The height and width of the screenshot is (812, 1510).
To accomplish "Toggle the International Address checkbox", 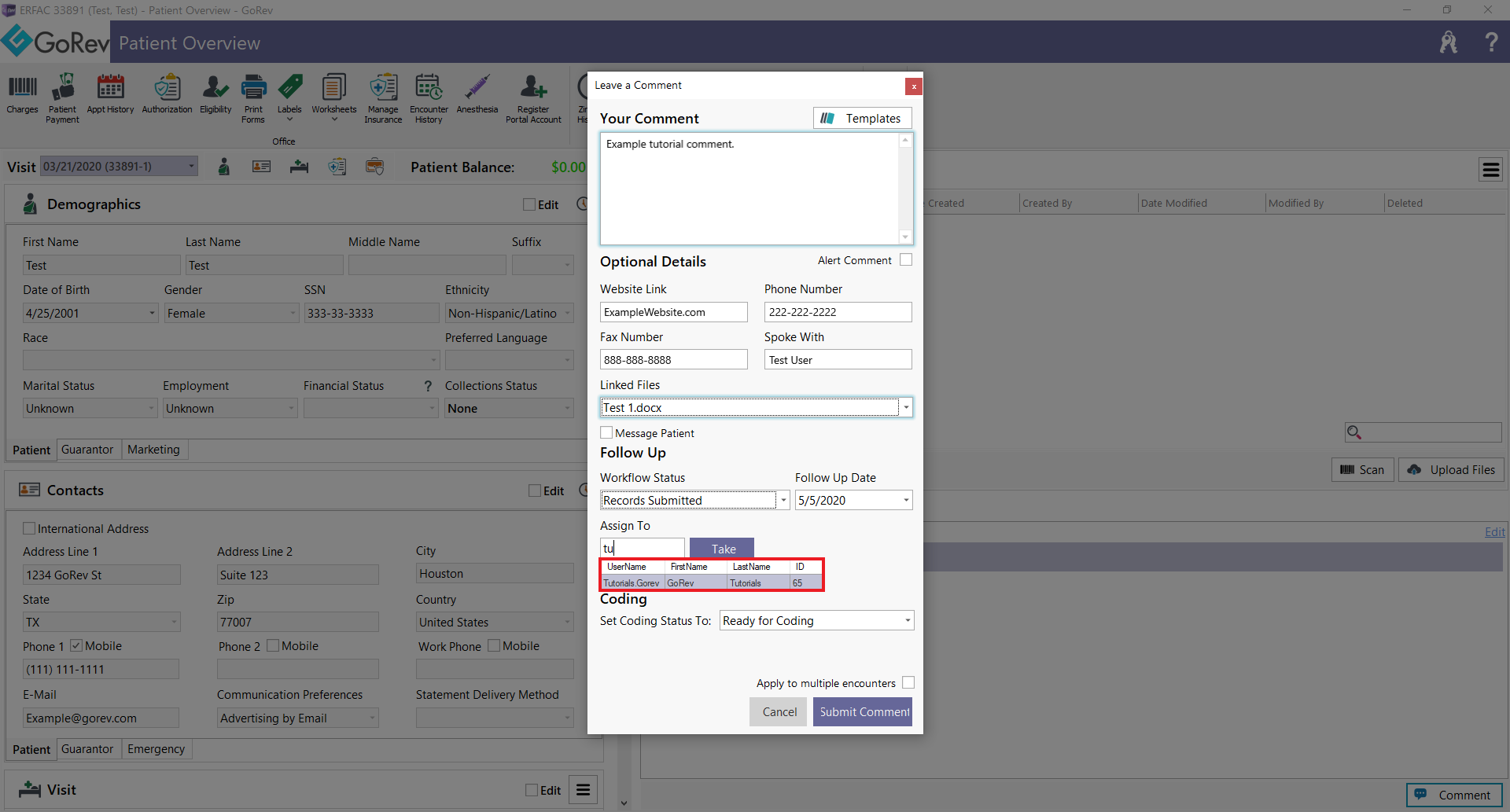I will [x=29, y=528].
